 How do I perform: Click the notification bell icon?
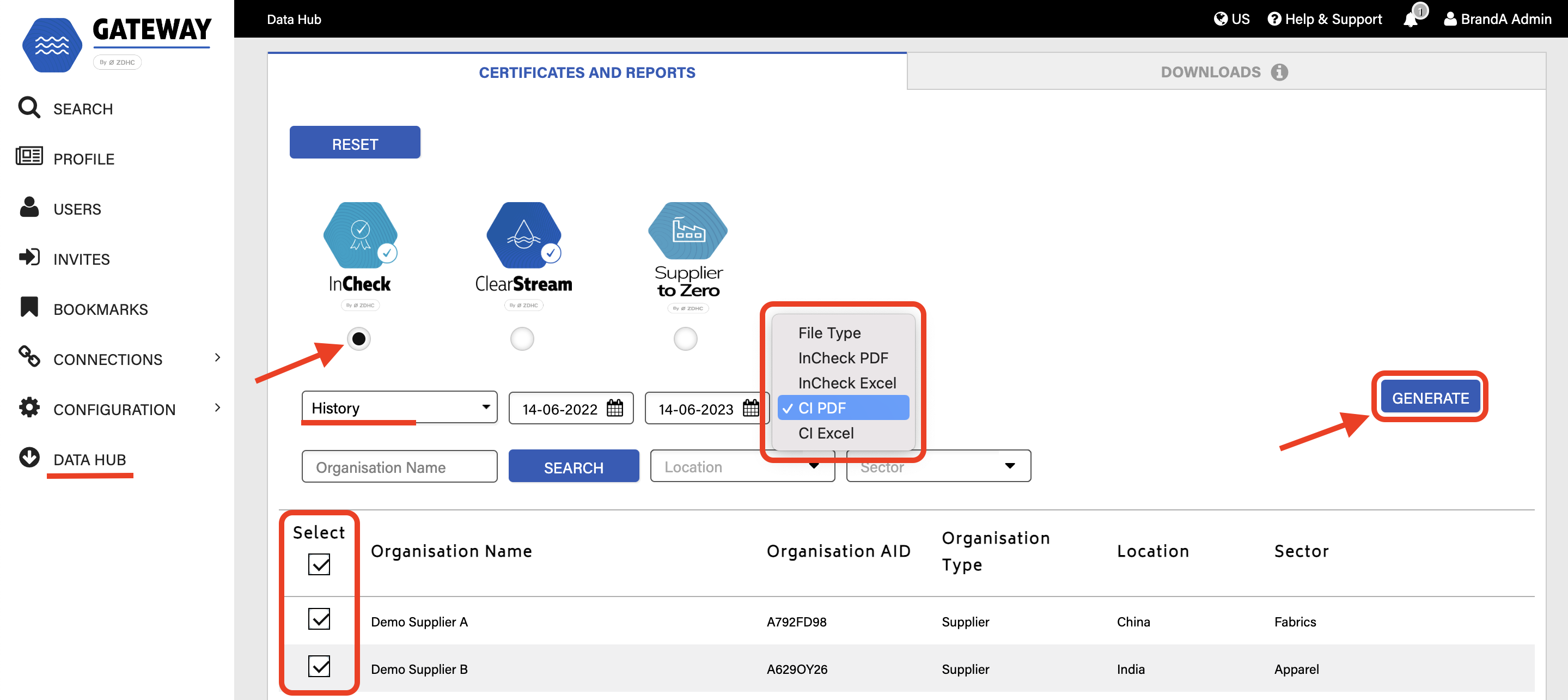pyautogui.click(x=1411, y=20)
